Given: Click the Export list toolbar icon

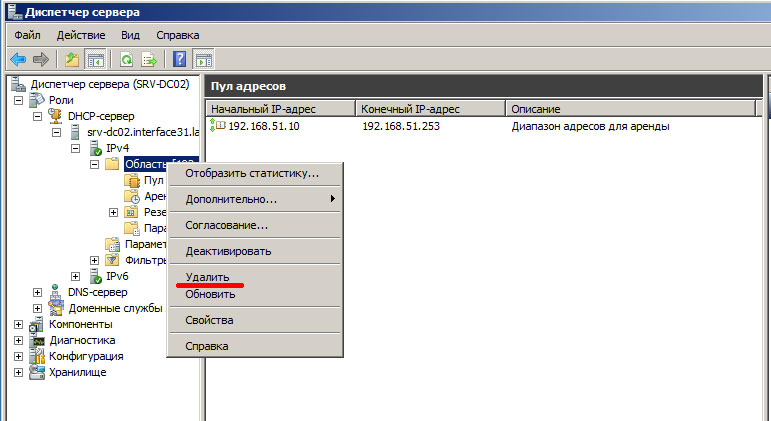Looking at the screenshot, I should 149,60.
